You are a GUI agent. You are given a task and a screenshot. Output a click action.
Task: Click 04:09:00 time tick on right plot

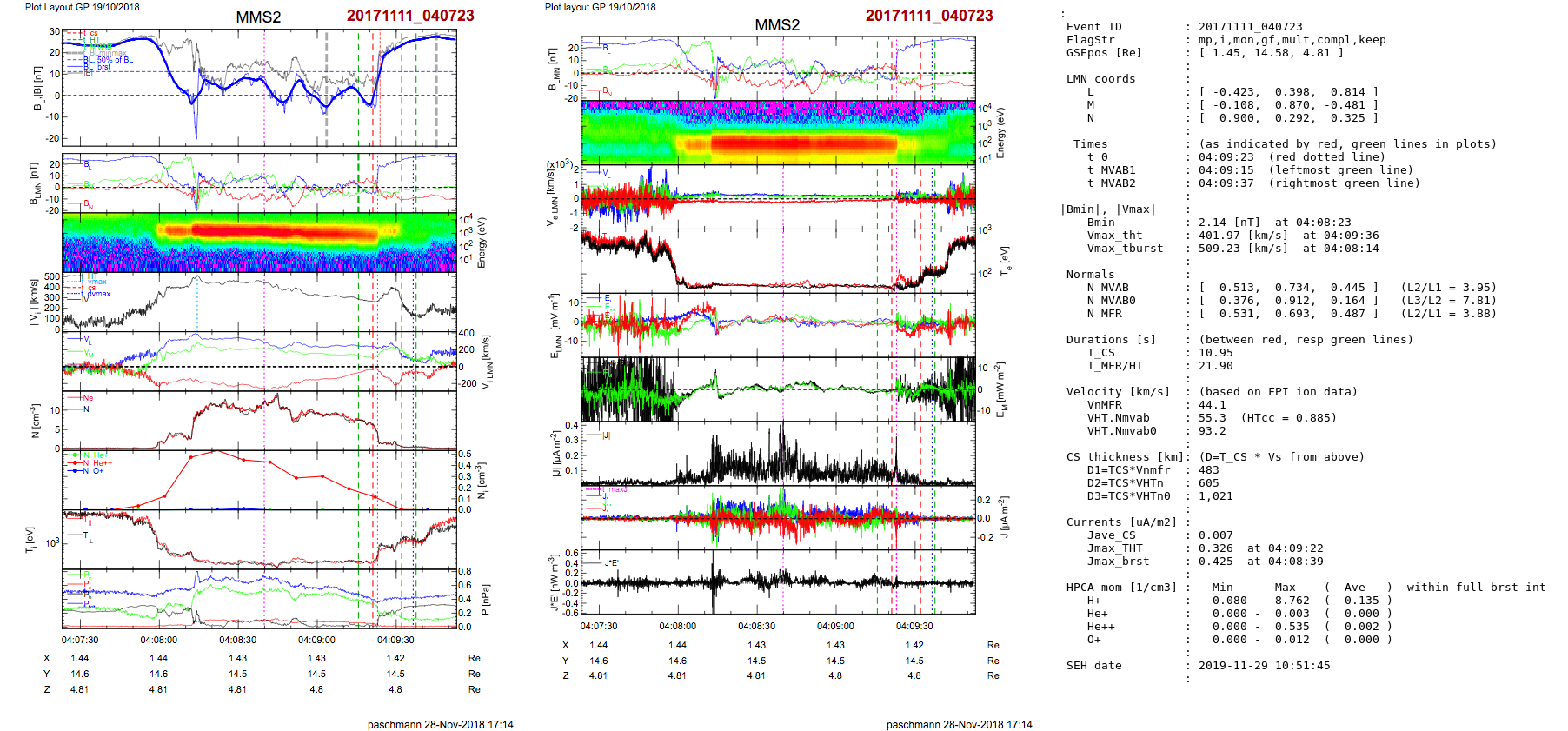(x=835, y=626)
